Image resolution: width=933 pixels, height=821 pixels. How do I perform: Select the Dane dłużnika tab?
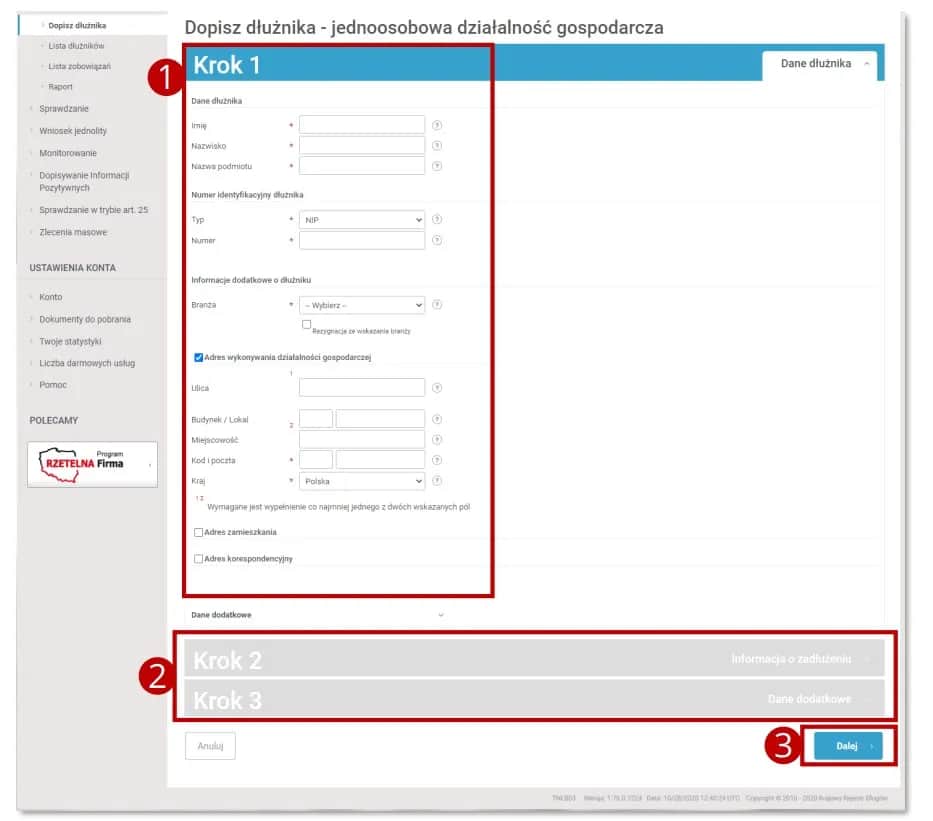tap(818, 64)
